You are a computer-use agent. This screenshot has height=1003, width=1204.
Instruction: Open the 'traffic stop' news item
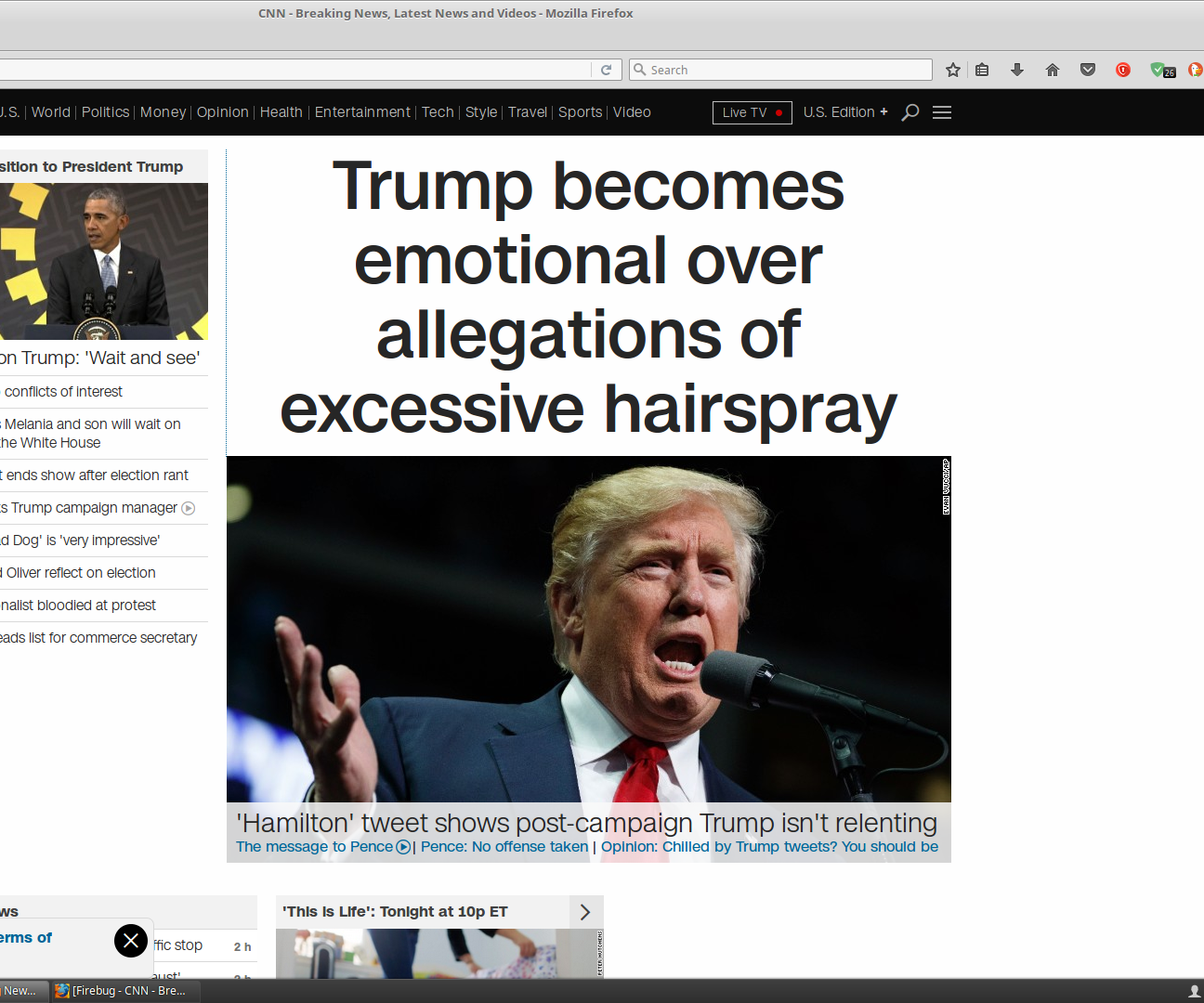point(178,945)
